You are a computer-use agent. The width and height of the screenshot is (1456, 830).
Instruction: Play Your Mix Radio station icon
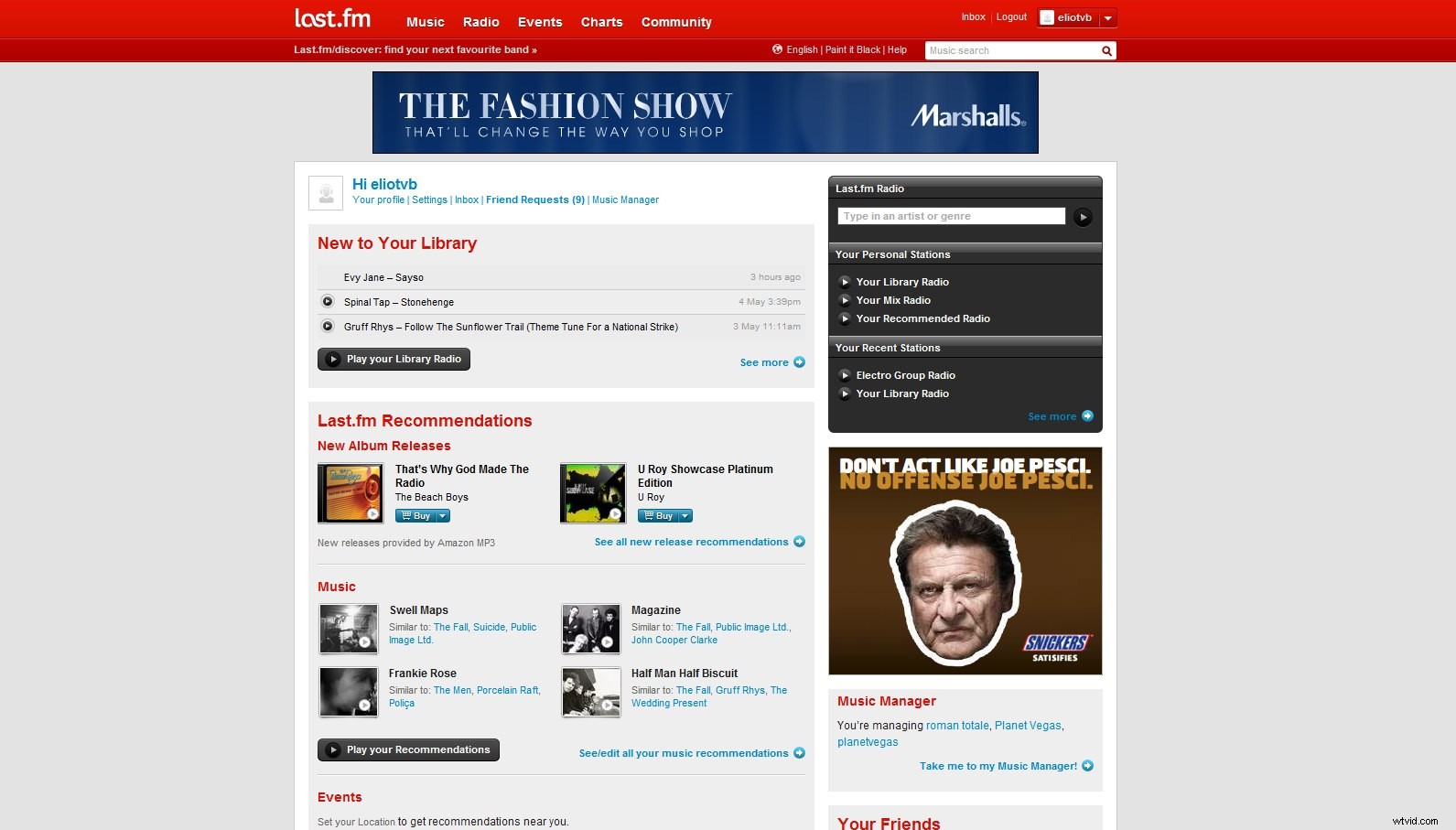(x=846, y=300)
